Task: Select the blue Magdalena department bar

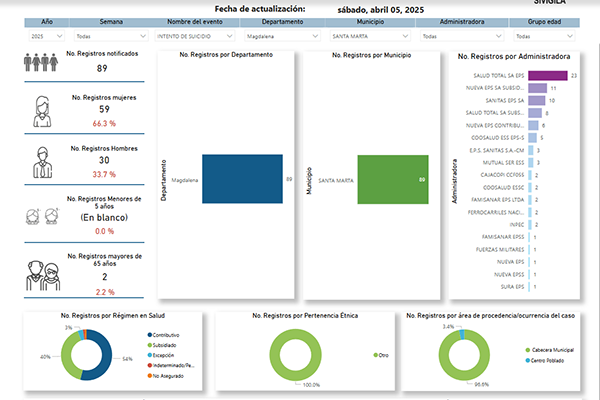Action: (243, 179)
